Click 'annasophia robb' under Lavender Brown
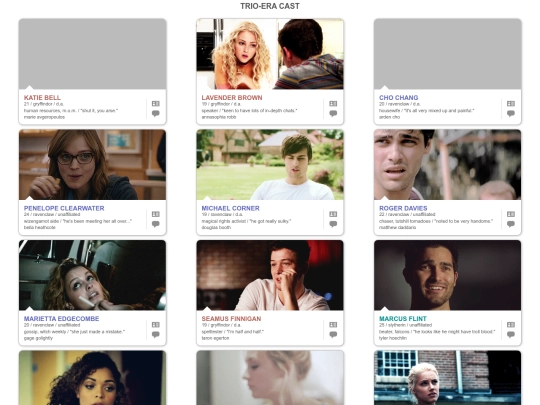Screen dimensions: 540x405 click(219, 117)
